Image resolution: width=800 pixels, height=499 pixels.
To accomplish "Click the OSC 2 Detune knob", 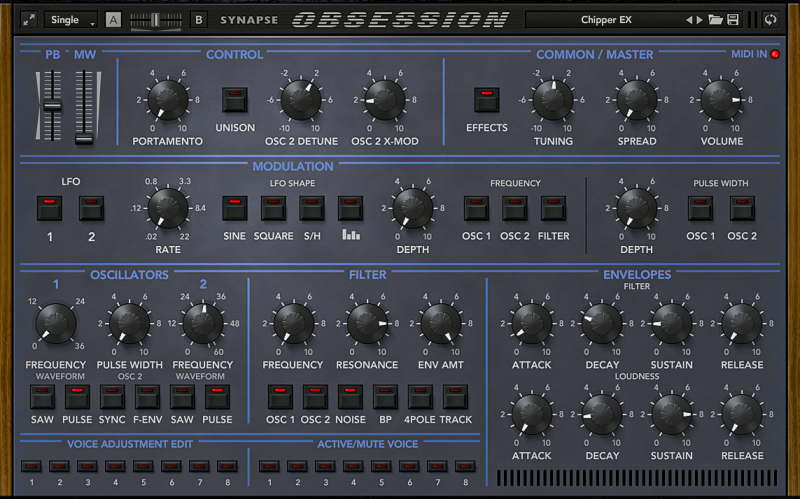I will [301, 99].
